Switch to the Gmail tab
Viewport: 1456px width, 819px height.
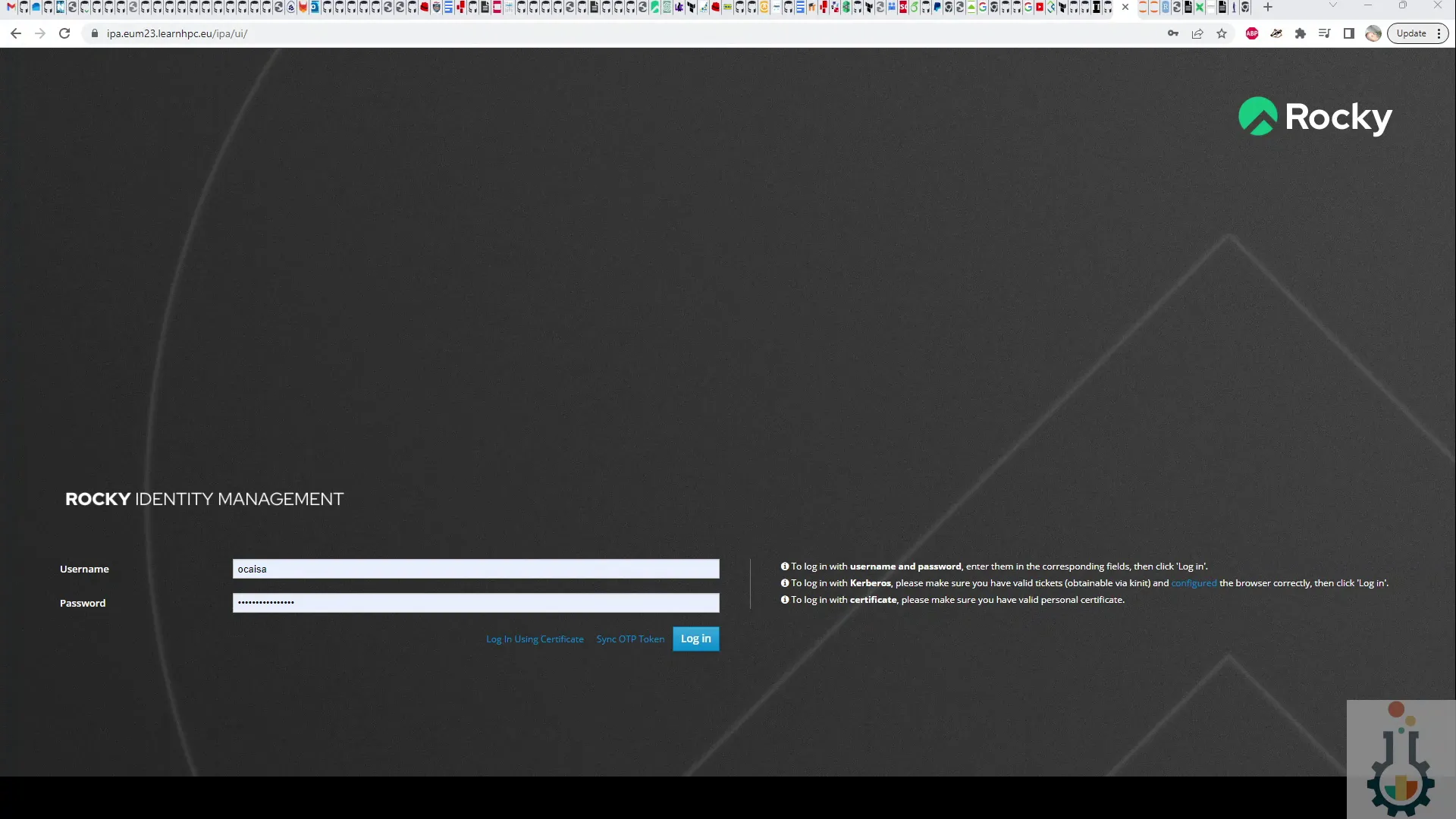[x=11, y=7]
